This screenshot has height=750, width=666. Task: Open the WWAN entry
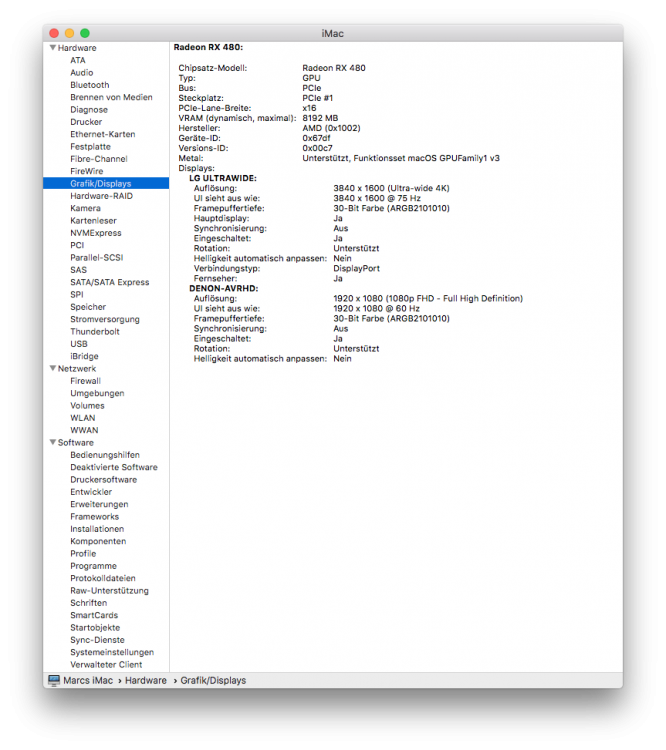pyautogui.click(x=84, y=430)
